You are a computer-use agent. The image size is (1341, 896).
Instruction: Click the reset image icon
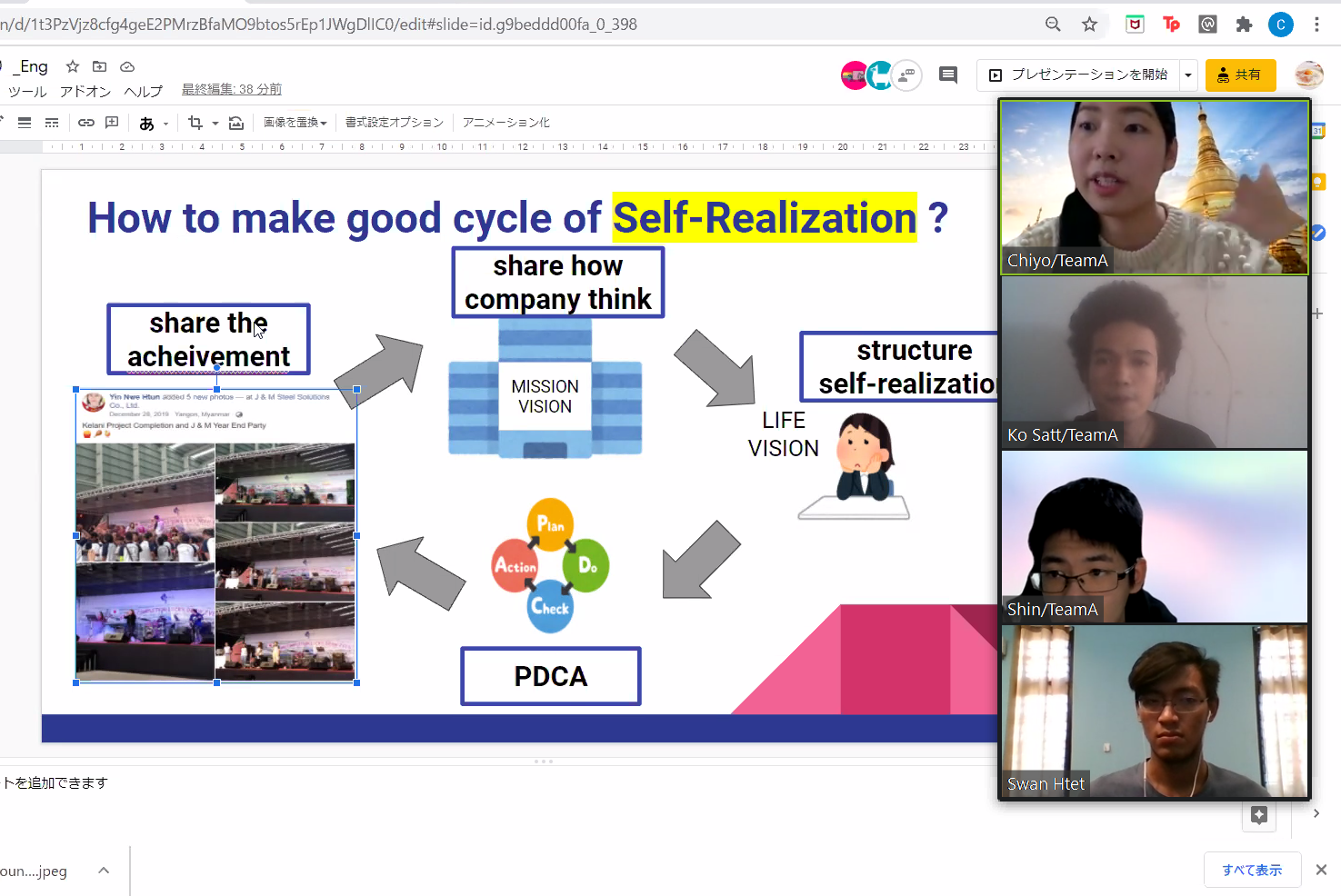[x=236, y=123]
